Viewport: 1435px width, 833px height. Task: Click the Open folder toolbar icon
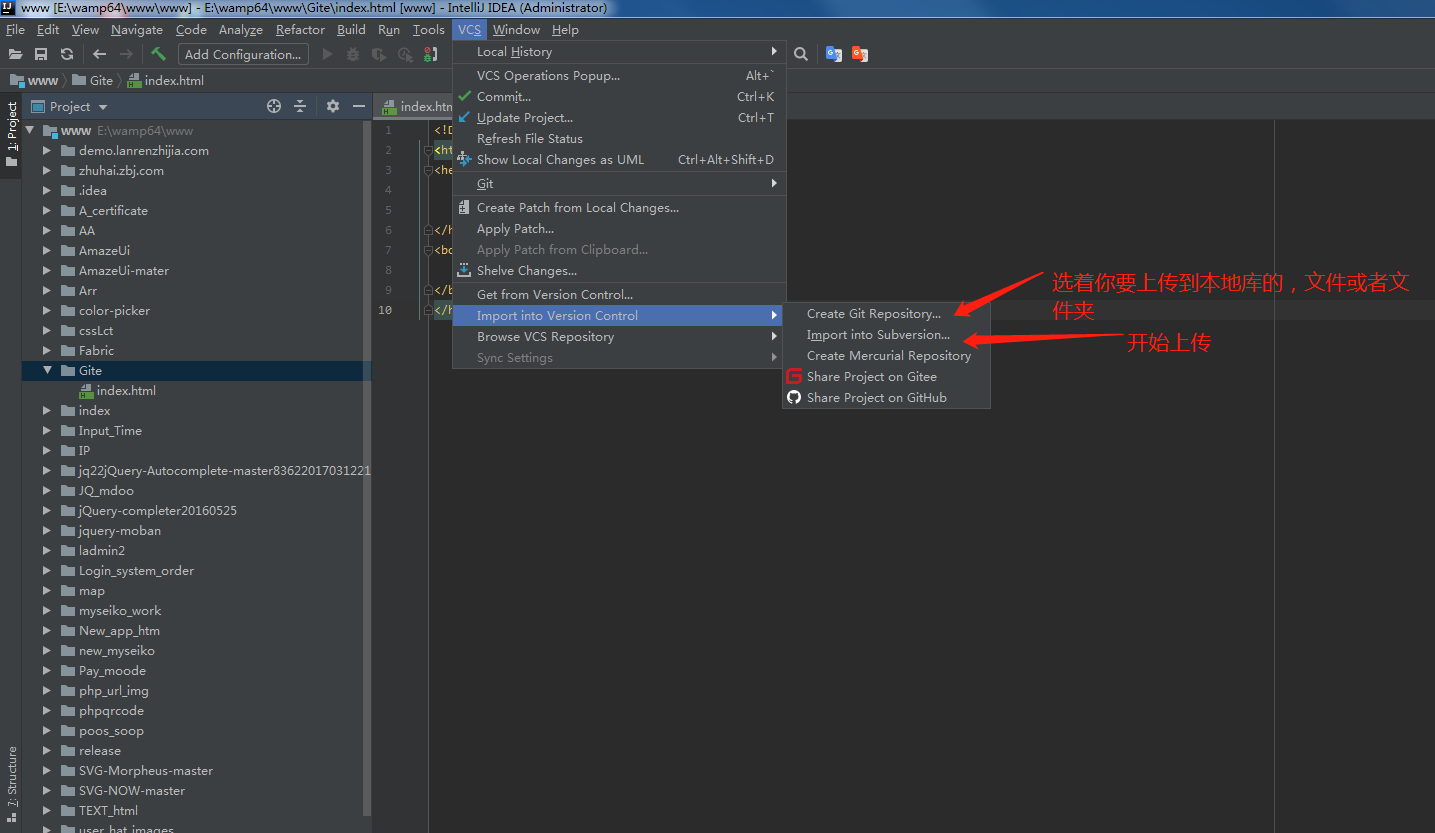pos(15,54)
